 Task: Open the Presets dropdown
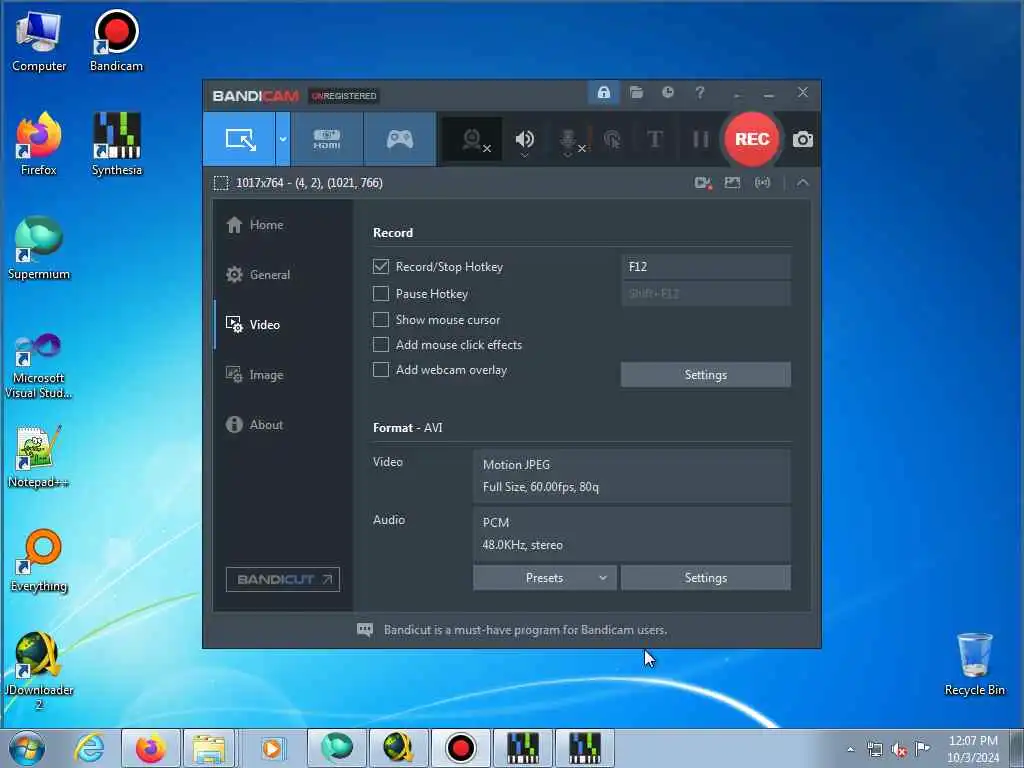(545, 578)
